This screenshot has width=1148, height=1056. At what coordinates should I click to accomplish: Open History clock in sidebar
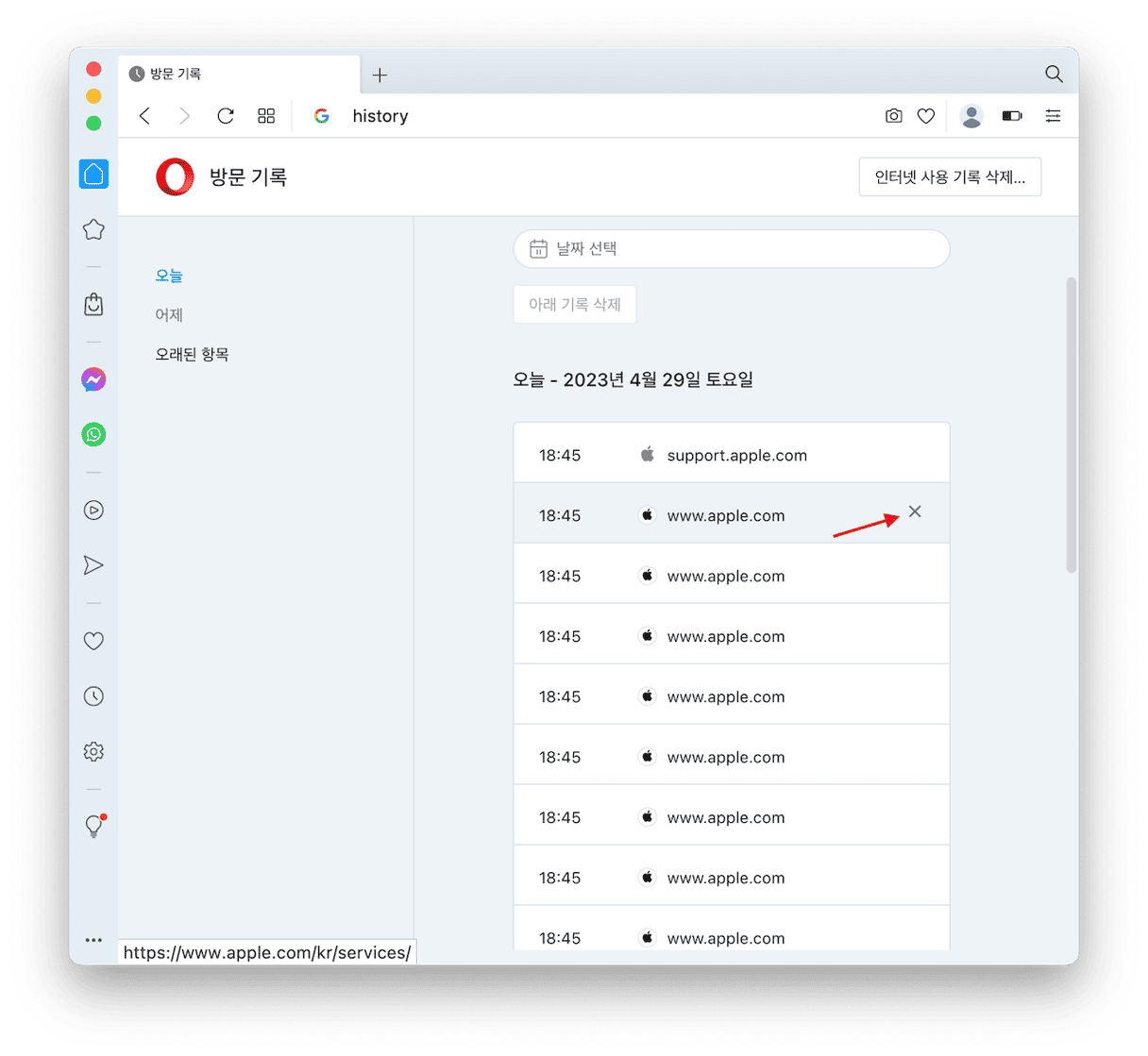click(x=93, y=696)
